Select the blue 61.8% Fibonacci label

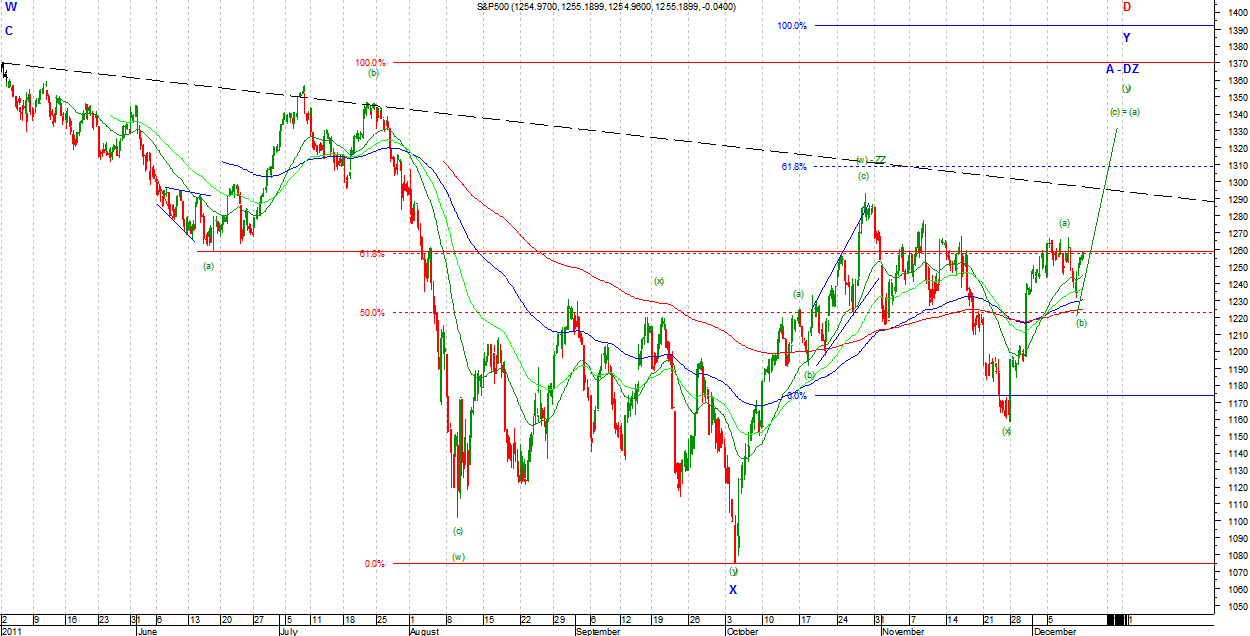tap(794, 167)
